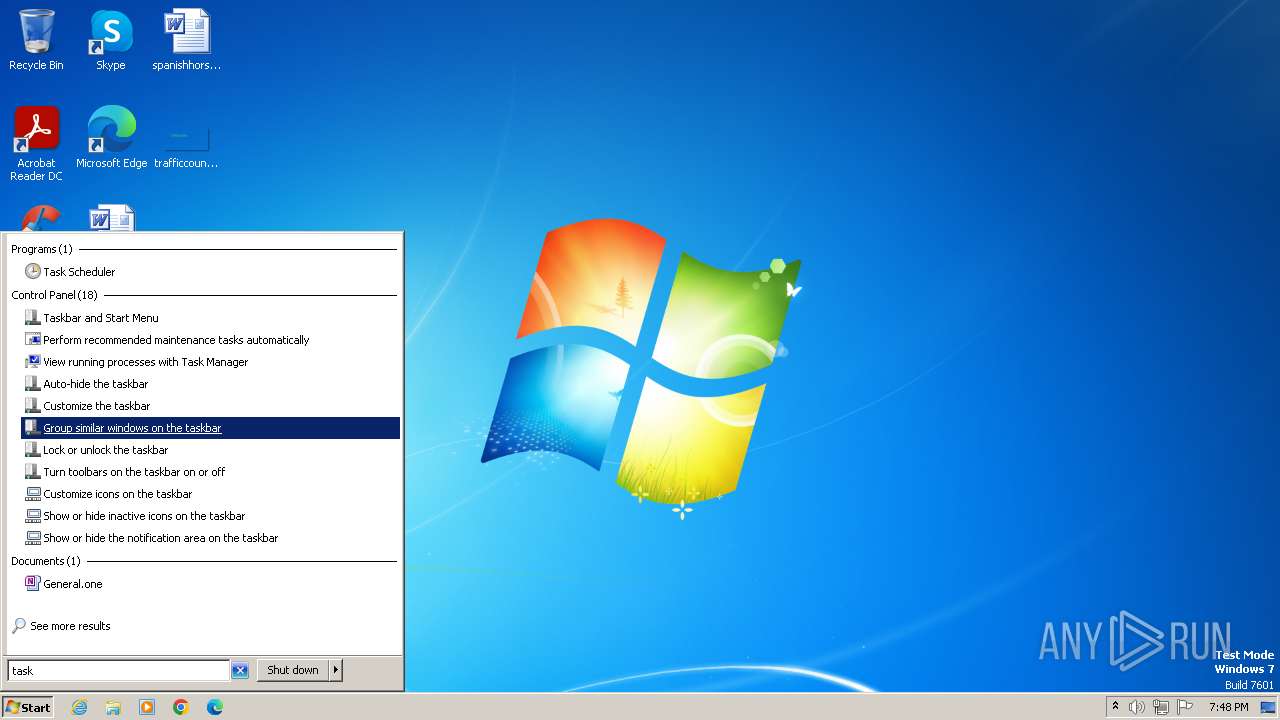This screenshot has width=1280, height=720.
Task: Click General.one OneNote file icon
Action: click(x=33, y=583)
